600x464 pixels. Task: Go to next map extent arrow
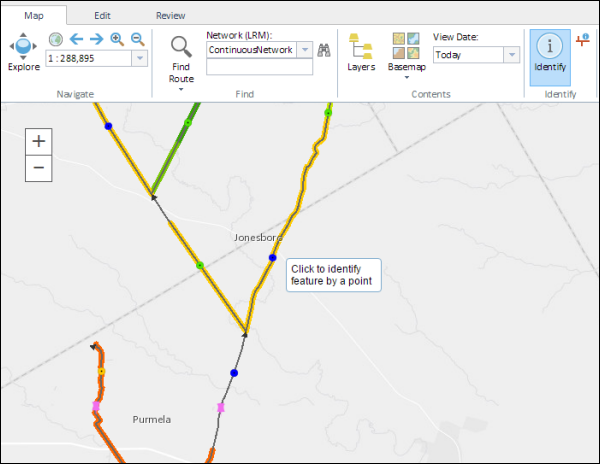click(x=96, y=39)
